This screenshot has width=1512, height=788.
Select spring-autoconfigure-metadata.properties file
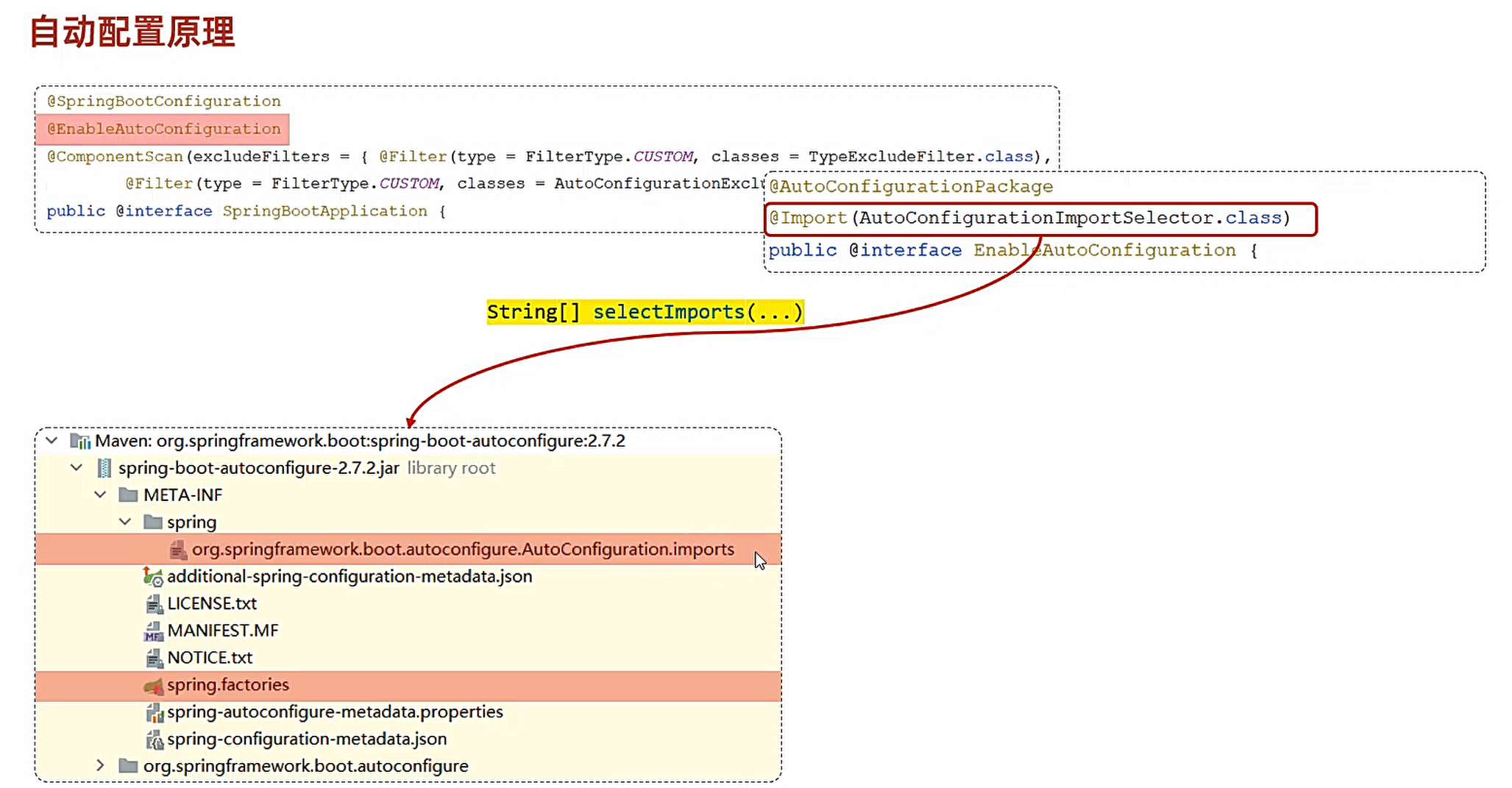[x=335, y=712]
